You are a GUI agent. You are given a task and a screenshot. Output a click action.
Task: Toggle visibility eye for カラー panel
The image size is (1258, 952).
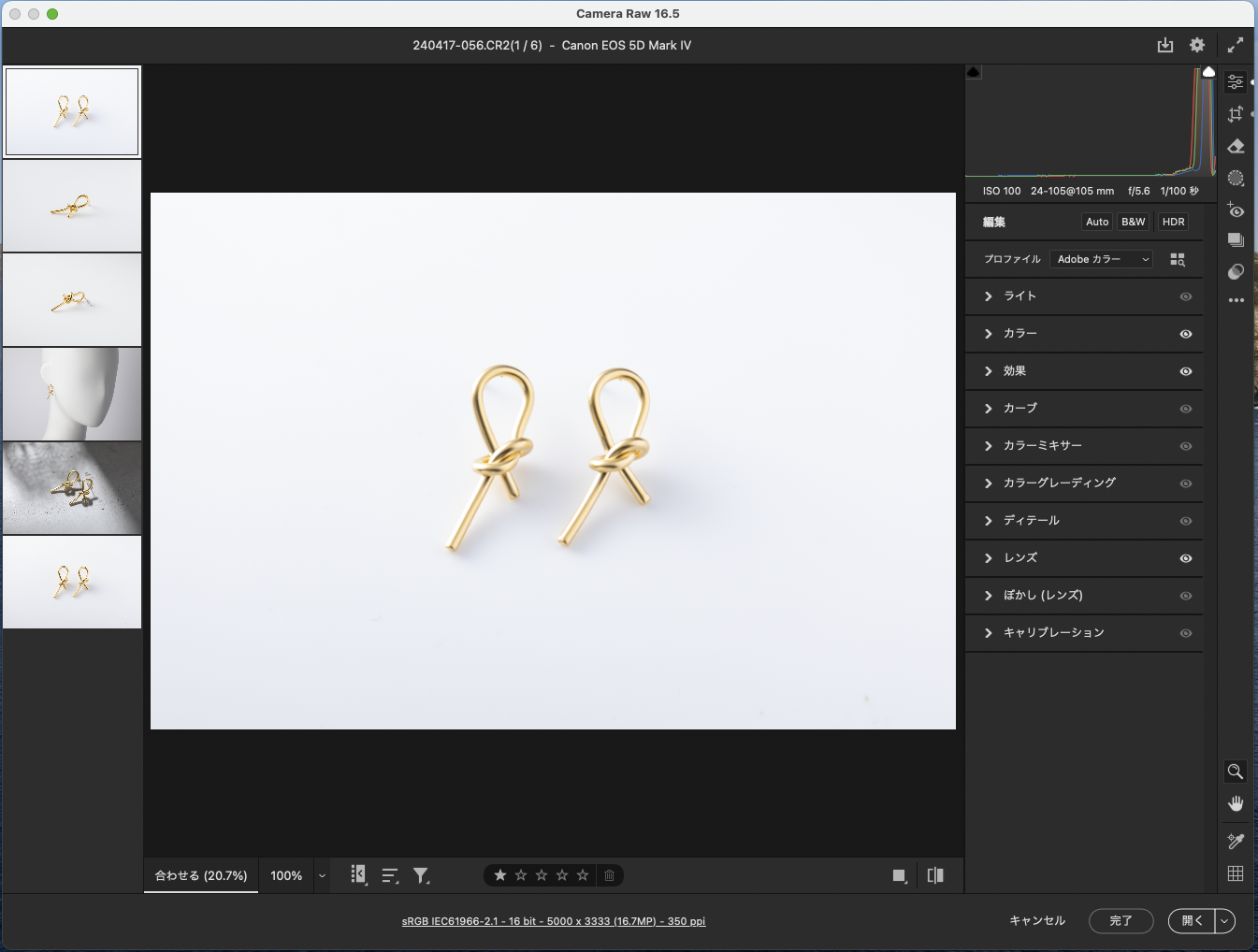[x=1185, y=334]
